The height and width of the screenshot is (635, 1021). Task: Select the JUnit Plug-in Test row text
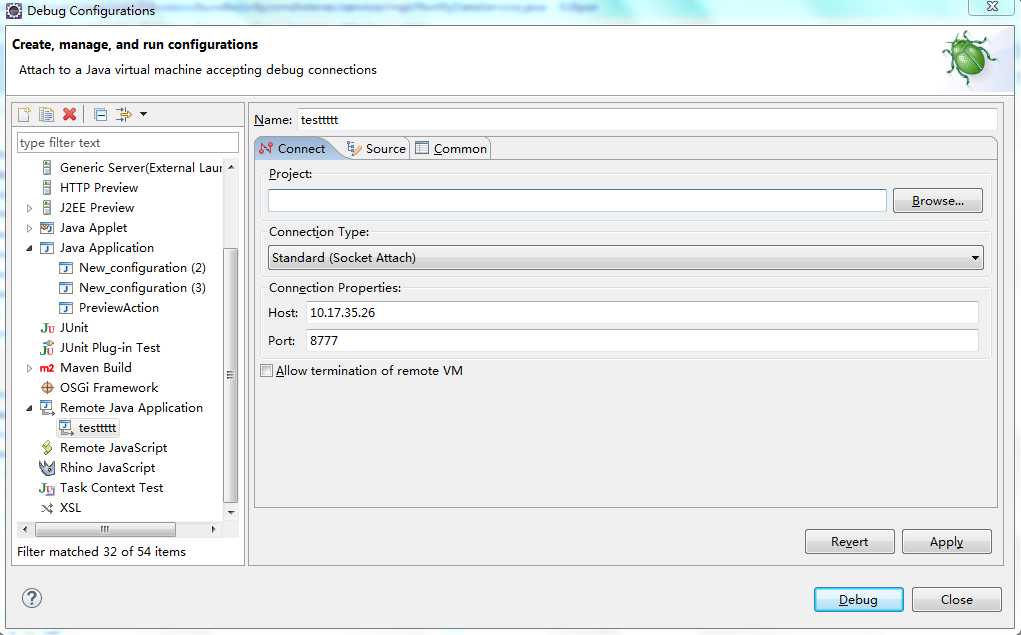[x=110, y=348]
